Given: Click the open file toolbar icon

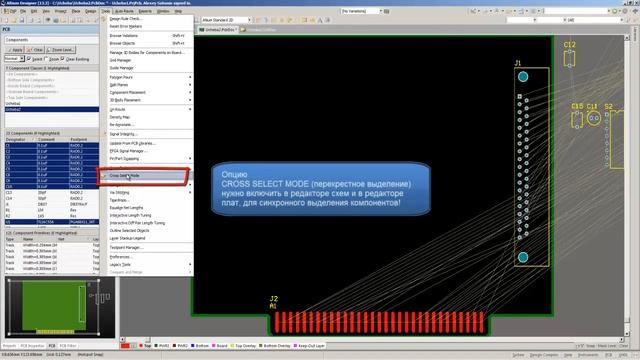Looking at the screenshot, I should (13, 20).
